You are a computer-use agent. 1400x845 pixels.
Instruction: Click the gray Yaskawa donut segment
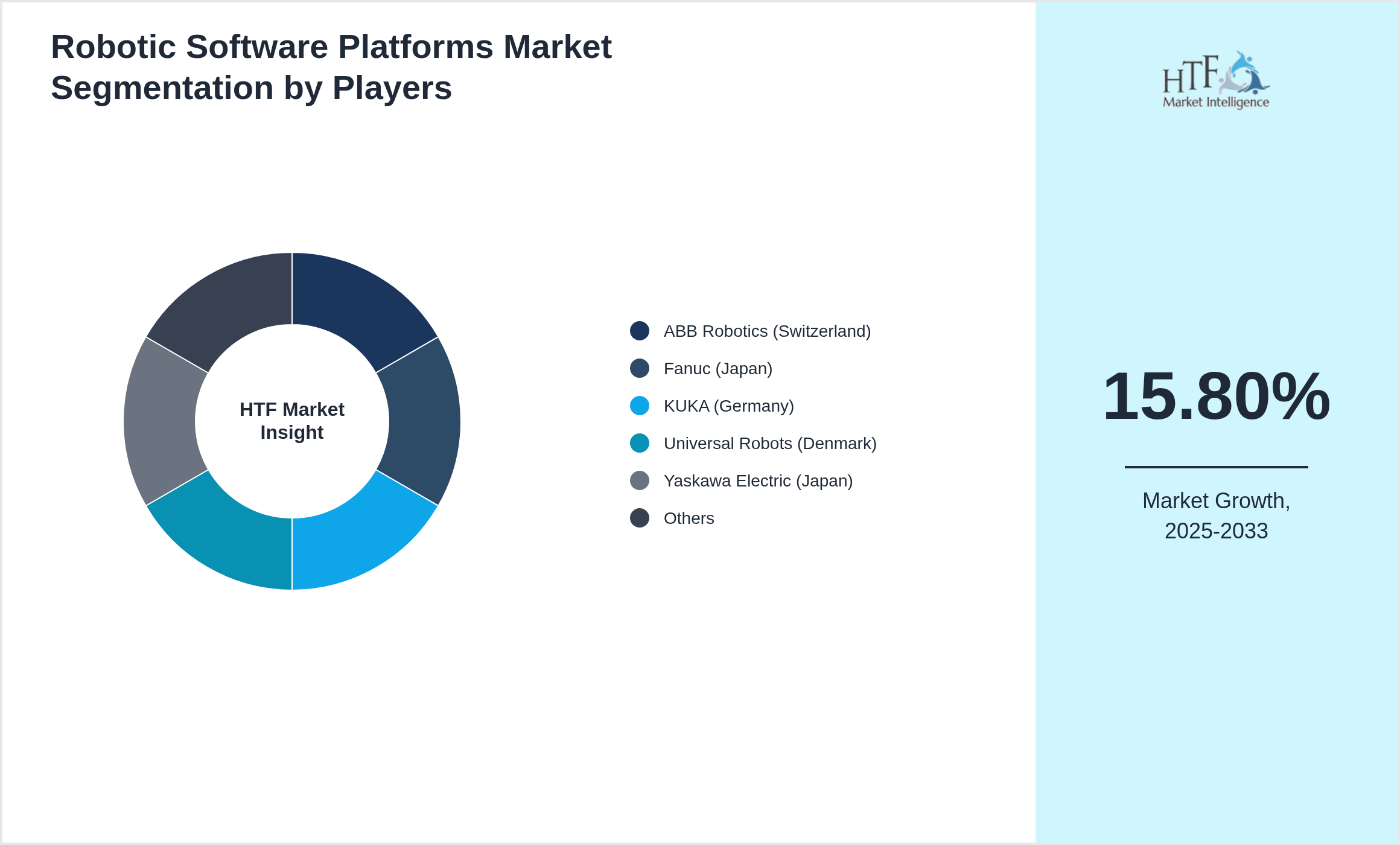pos(159,421)
